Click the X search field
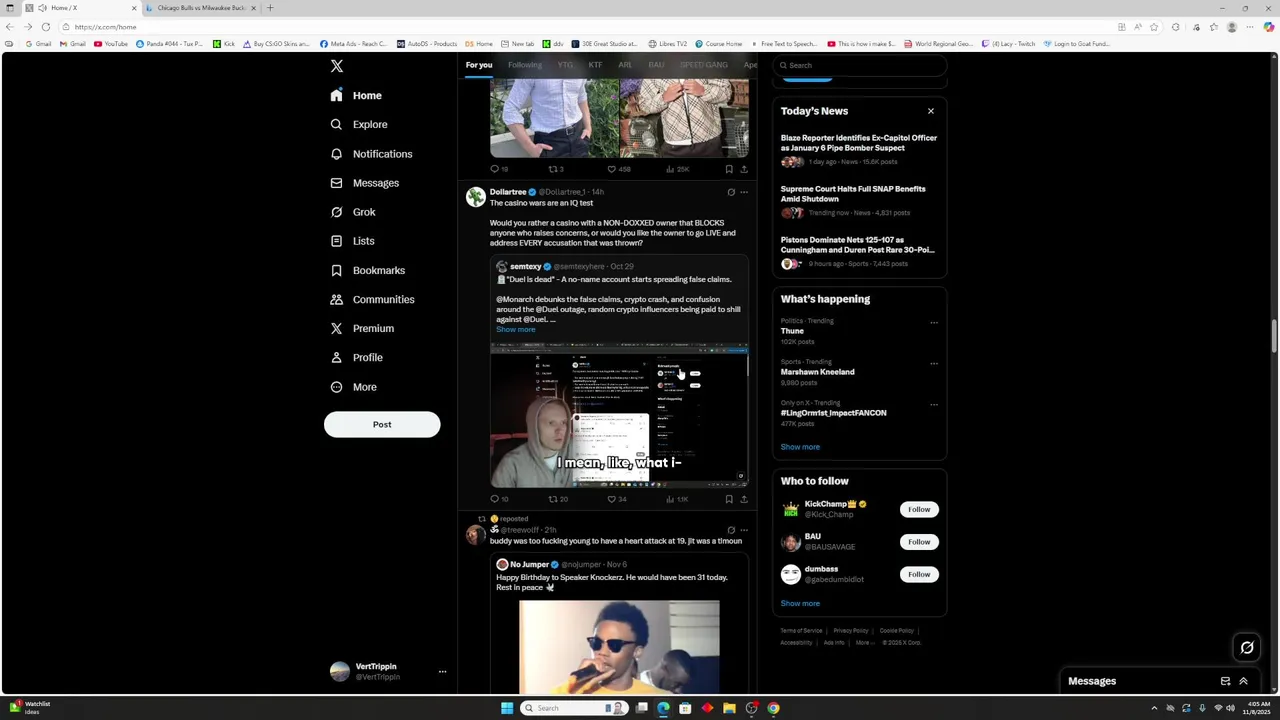 coord(860,65)
